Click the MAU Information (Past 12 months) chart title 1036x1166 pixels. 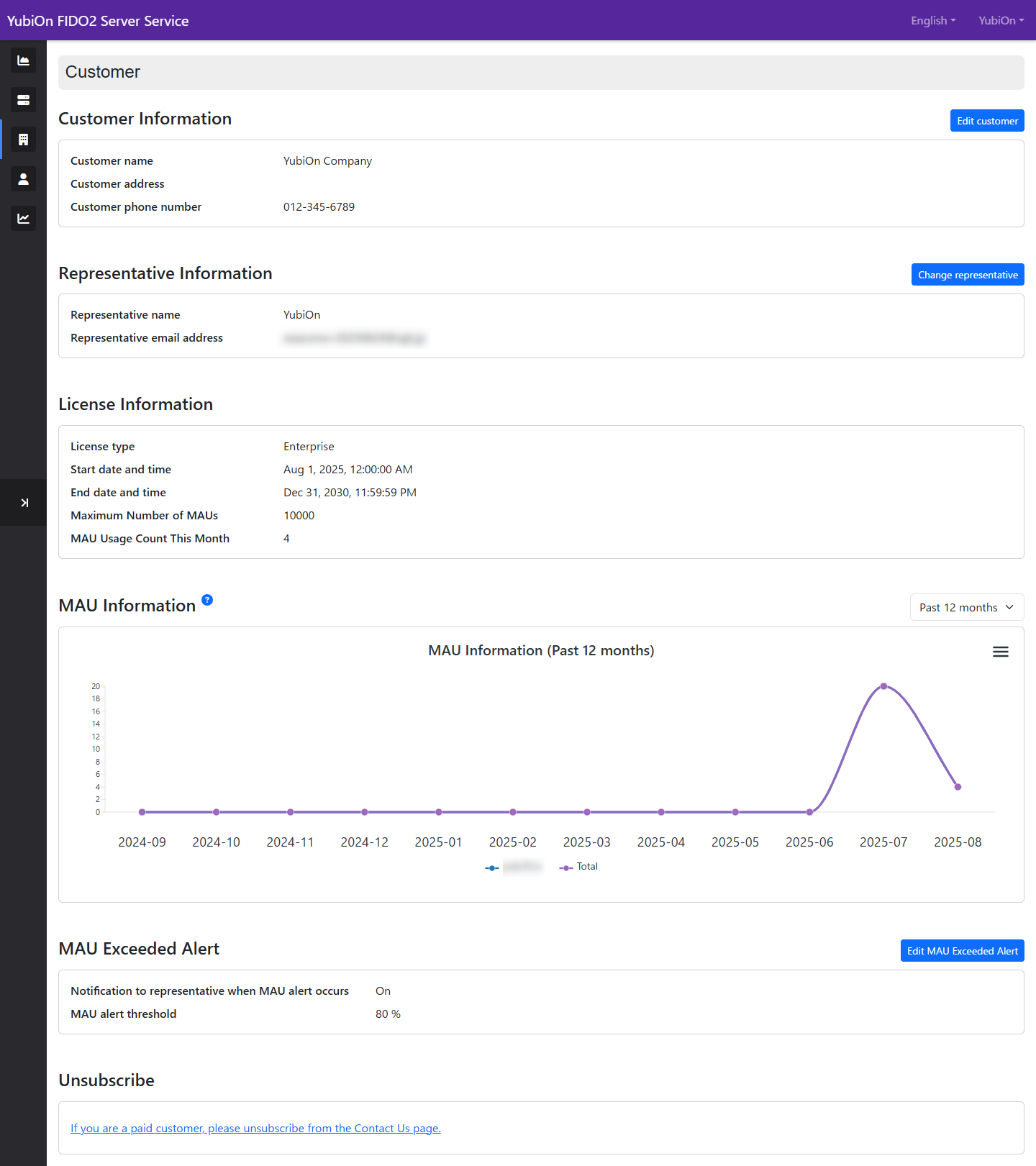point(541,651)
